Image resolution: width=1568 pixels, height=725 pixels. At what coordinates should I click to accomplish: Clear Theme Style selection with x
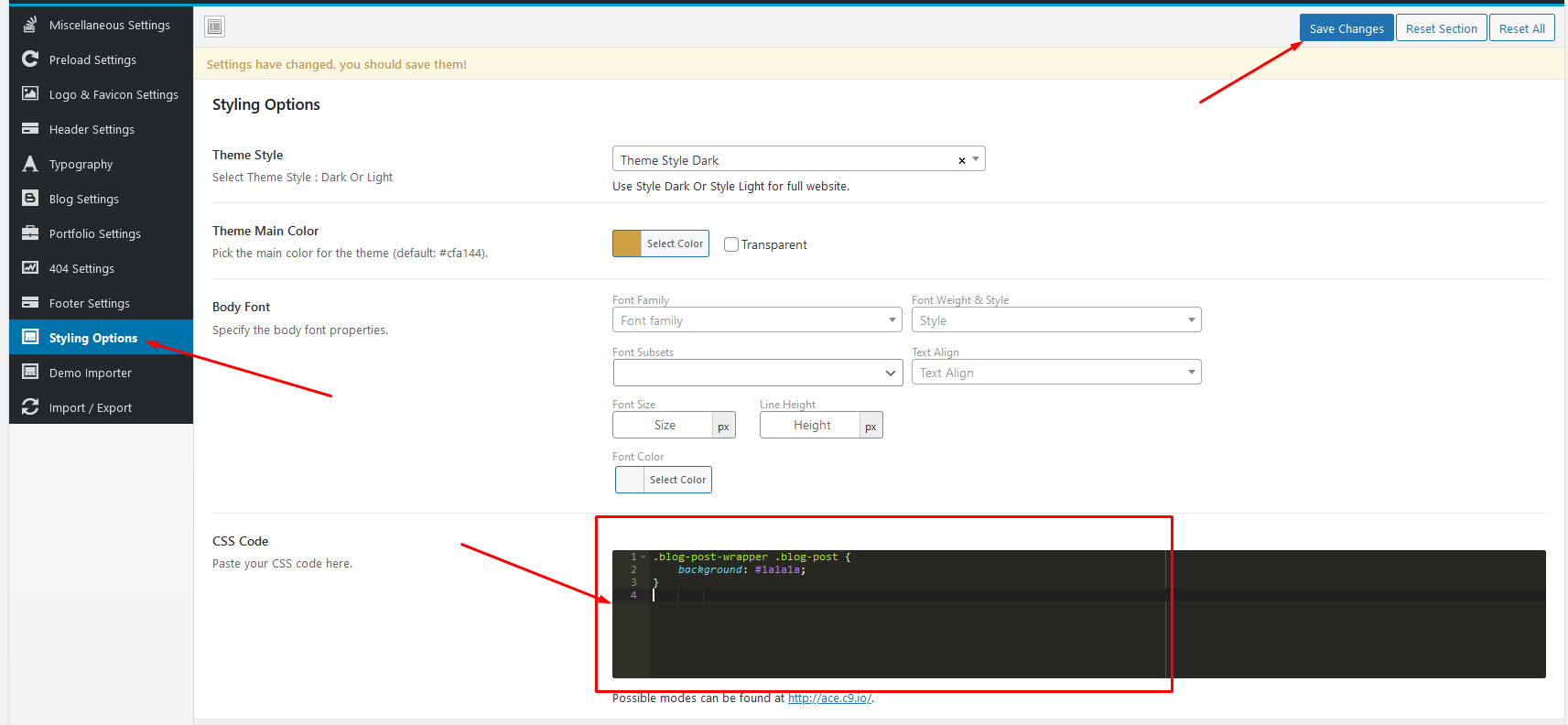[x=962, y=160]
